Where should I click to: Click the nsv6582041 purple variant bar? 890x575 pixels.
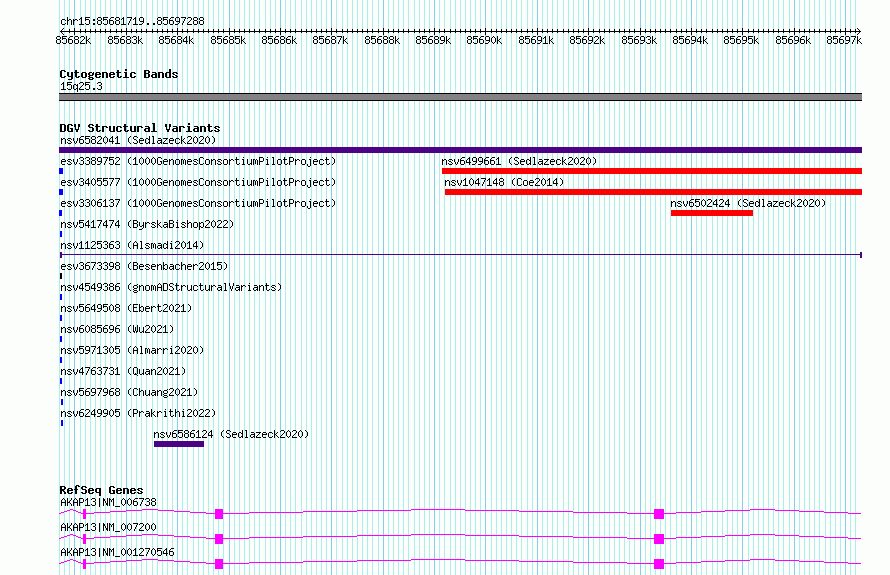click(x=460, y=150)
